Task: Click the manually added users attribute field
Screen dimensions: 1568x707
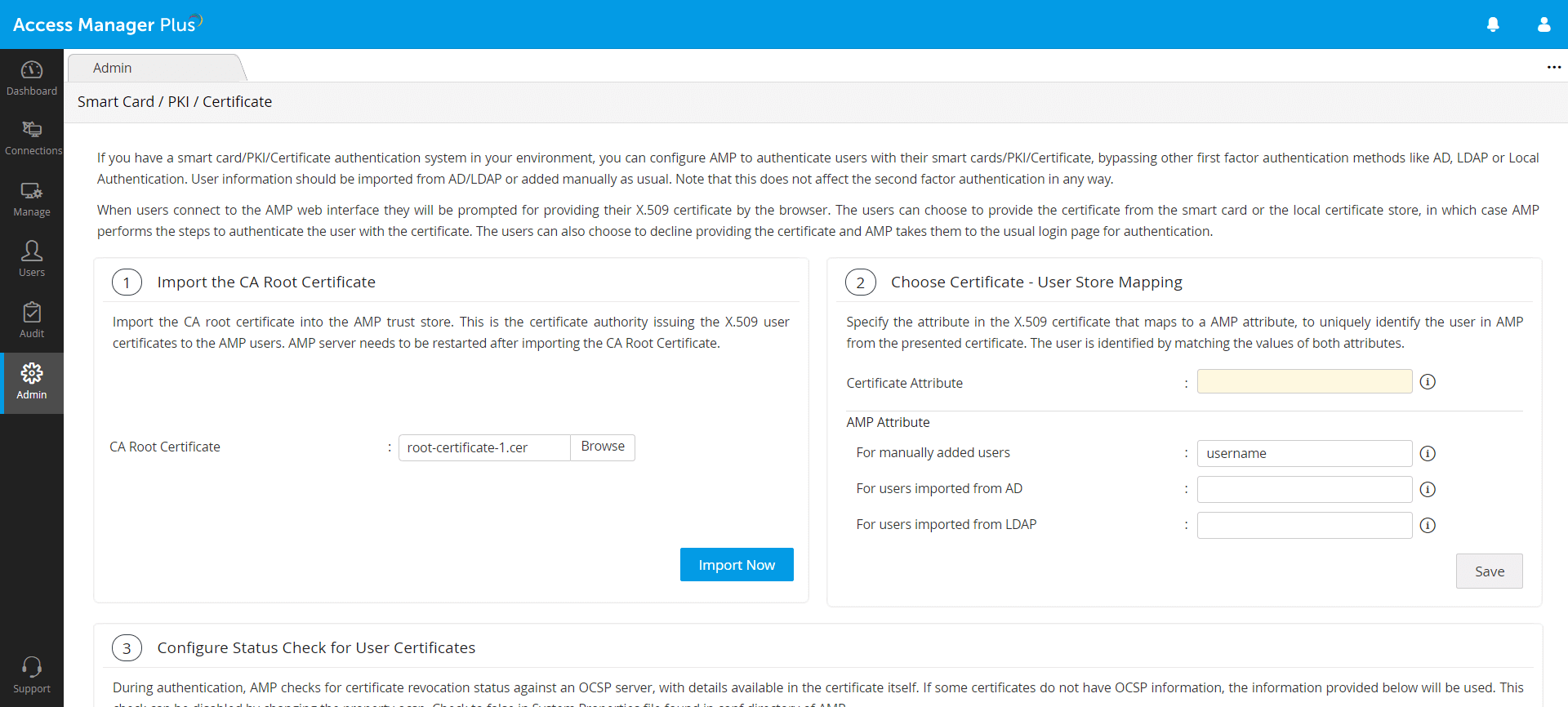Action: (x=1304, y=453)
